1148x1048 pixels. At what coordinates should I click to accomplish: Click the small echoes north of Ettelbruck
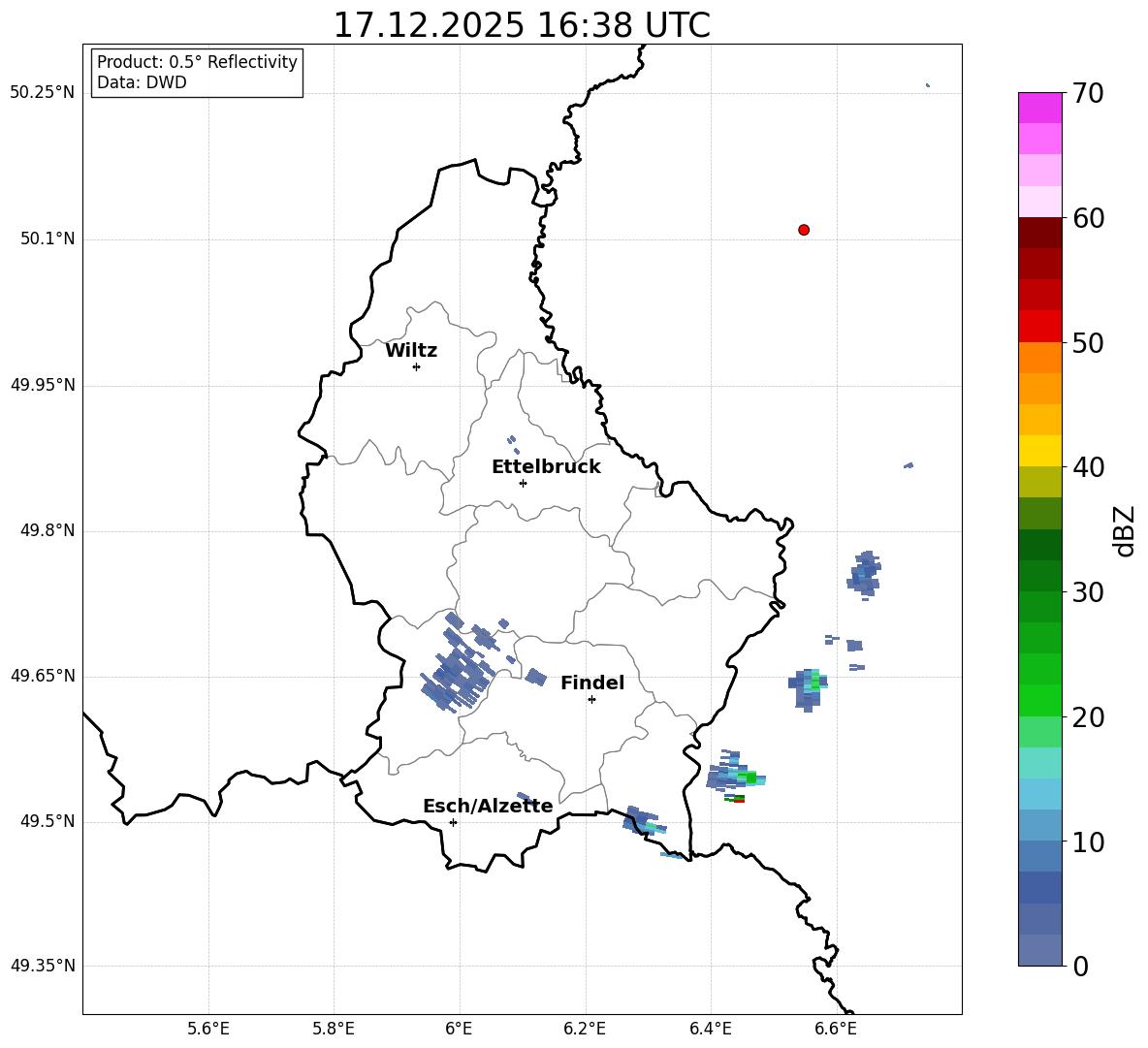[x=513, y=445]
